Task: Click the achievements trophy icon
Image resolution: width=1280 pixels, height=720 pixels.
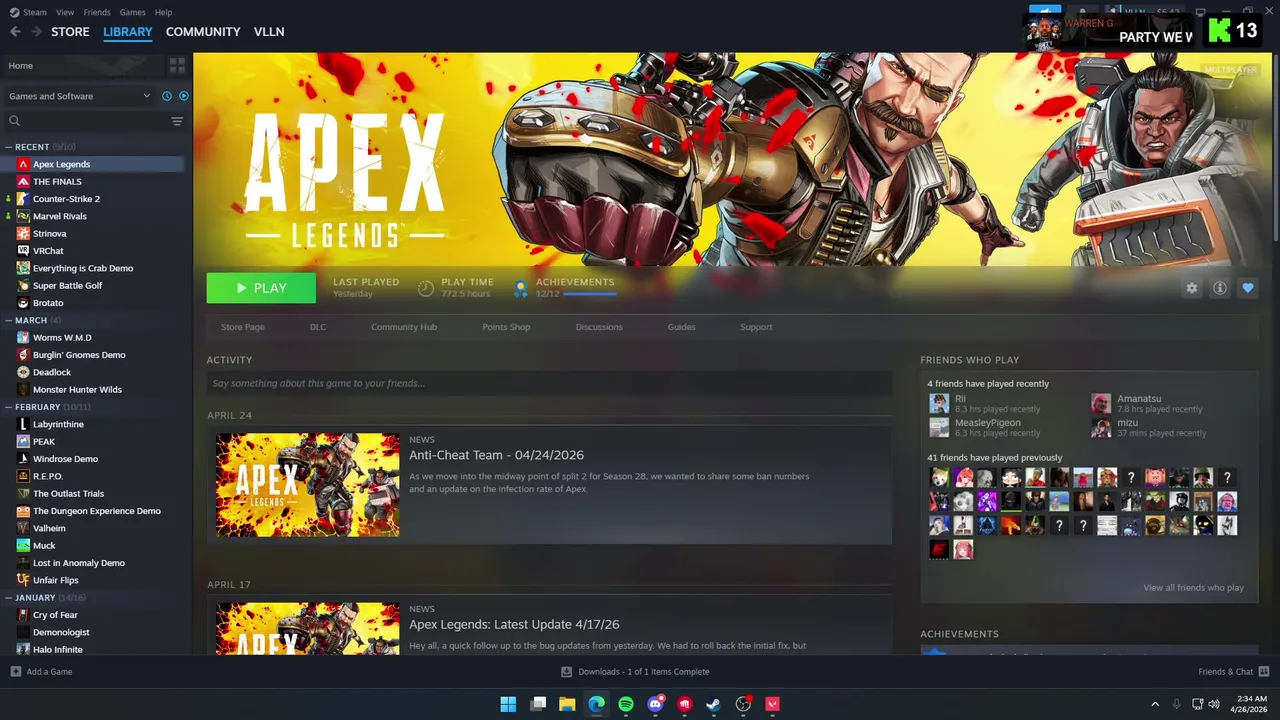Action: [x=520, y=288]
